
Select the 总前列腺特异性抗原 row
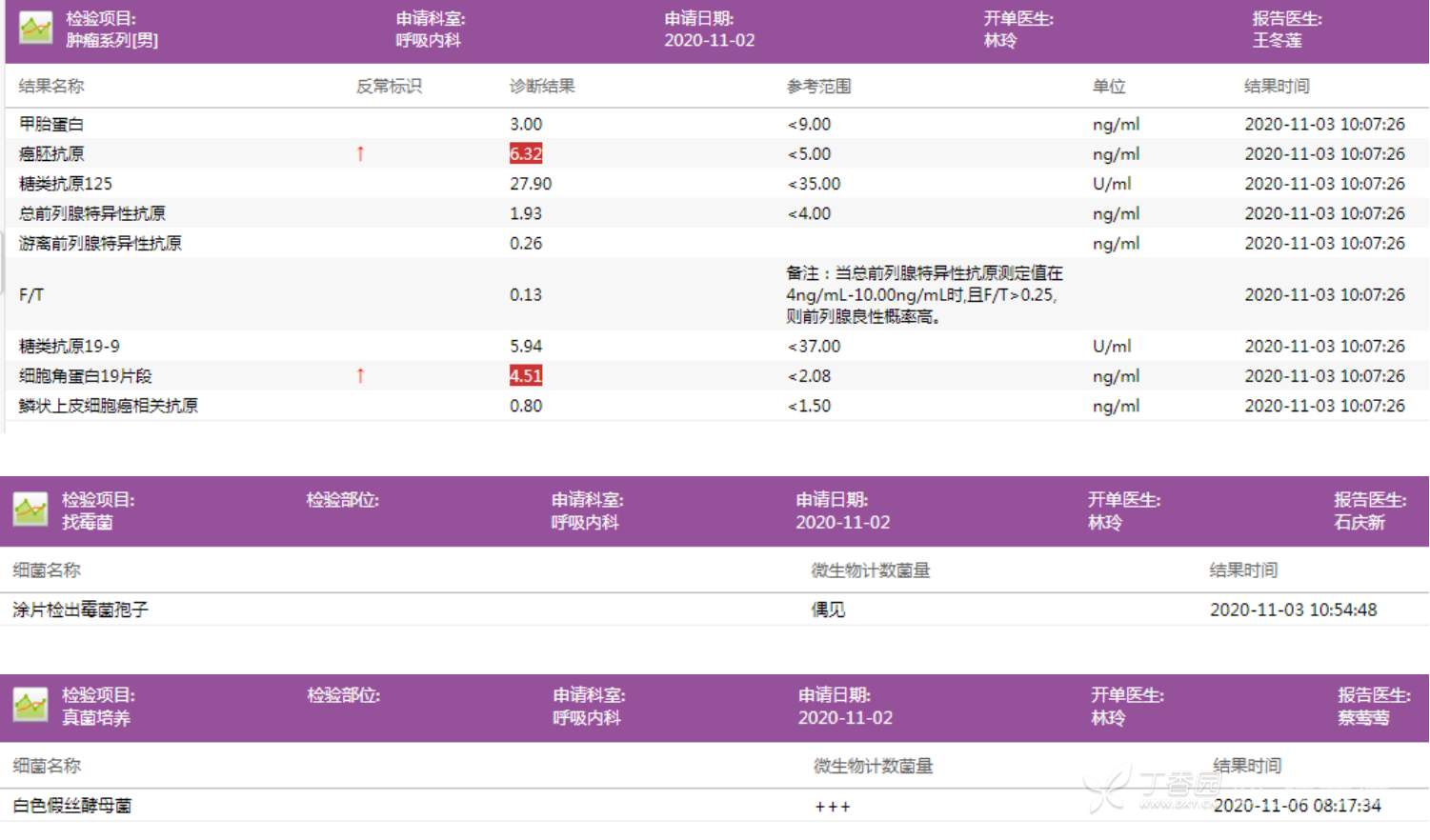click(92, 213)
